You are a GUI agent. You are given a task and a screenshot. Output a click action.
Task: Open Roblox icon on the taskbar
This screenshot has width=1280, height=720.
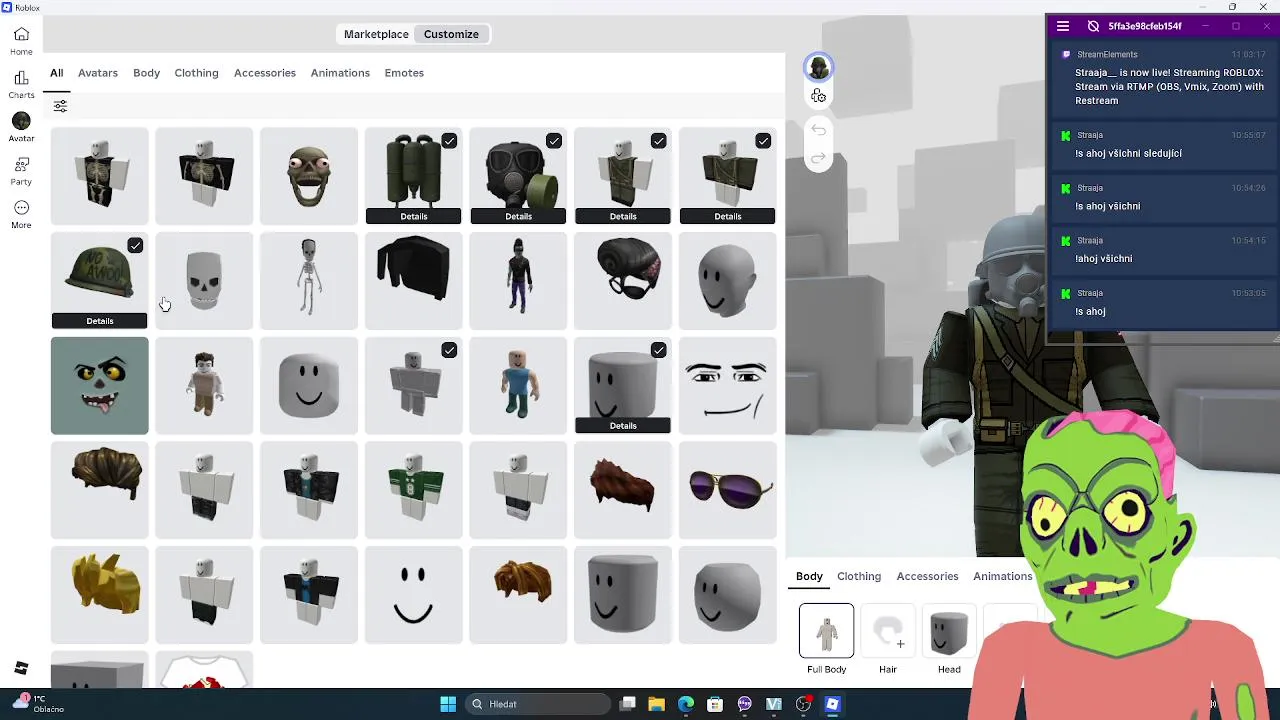pos(832,704)
